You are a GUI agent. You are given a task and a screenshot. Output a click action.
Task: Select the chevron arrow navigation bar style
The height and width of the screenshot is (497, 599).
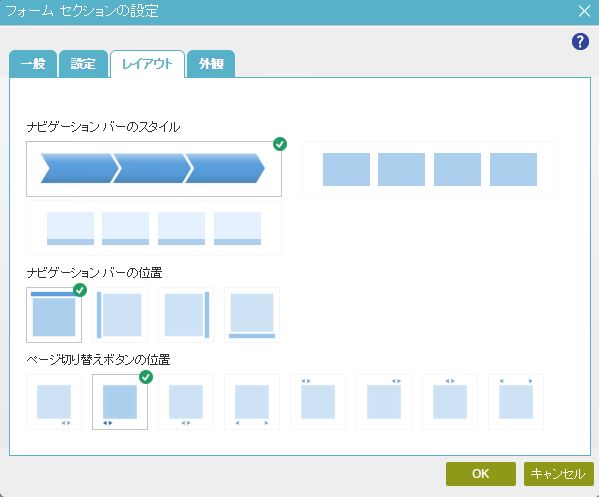coord(154,169)
